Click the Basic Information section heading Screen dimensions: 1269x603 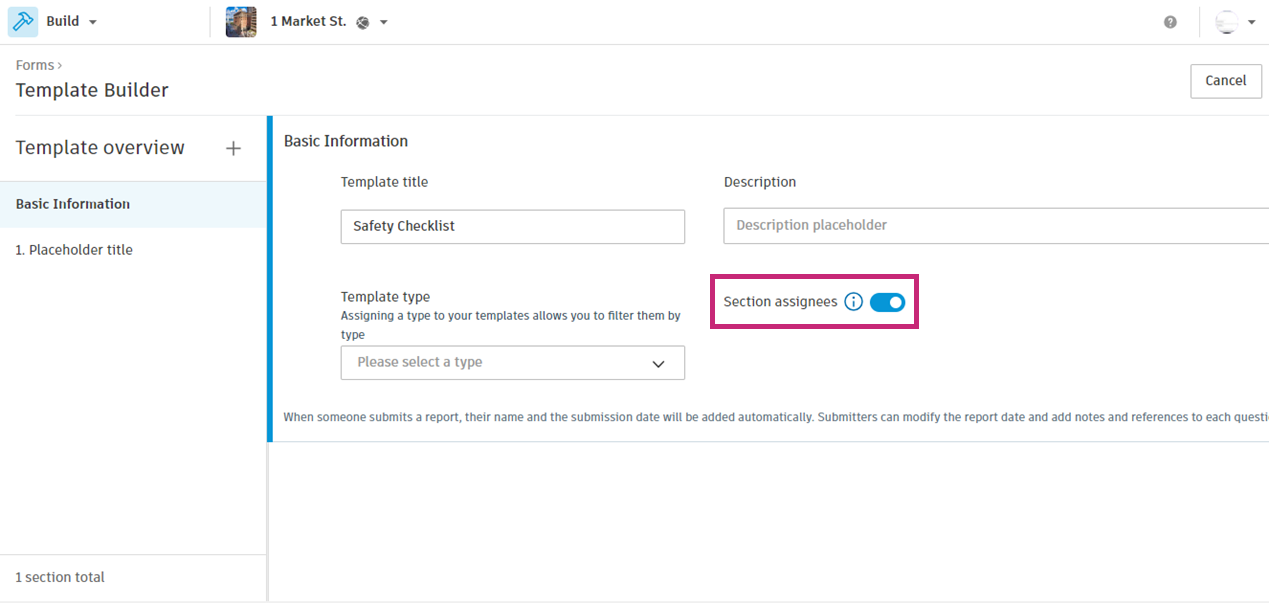click(x=346, y=141)
